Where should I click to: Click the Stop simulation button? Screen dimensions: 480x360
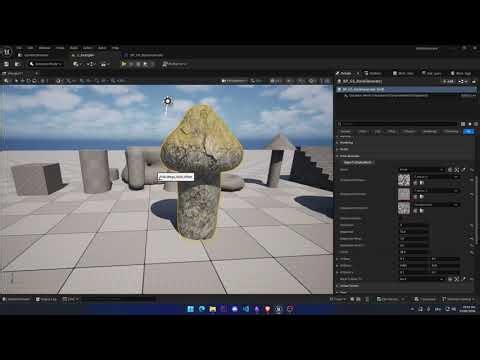coord(139,64)
